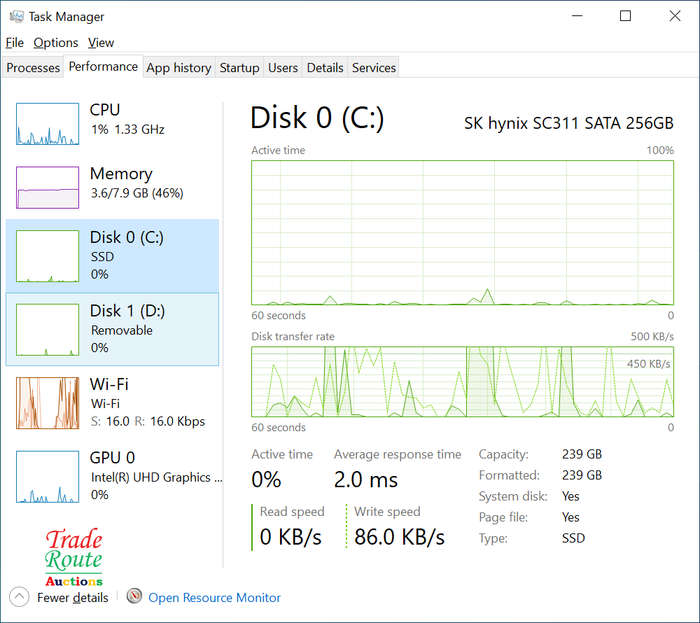The image size is (700, 623).
Task: Click the '450 KB/s' graph label
Action: pos(648,364)
